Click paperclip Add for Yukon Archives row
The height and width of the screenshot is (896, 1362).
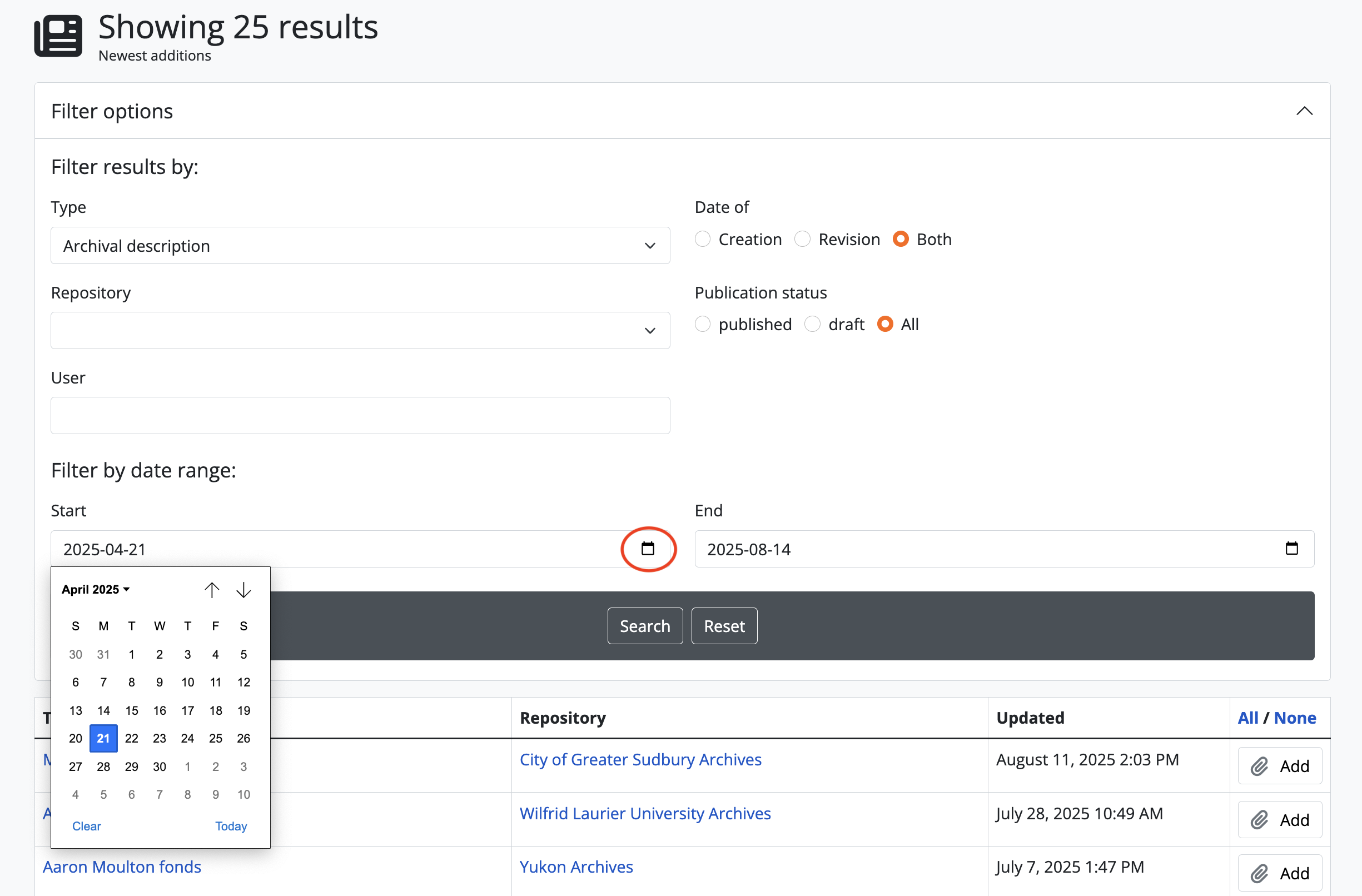[x=1279, y=873]
